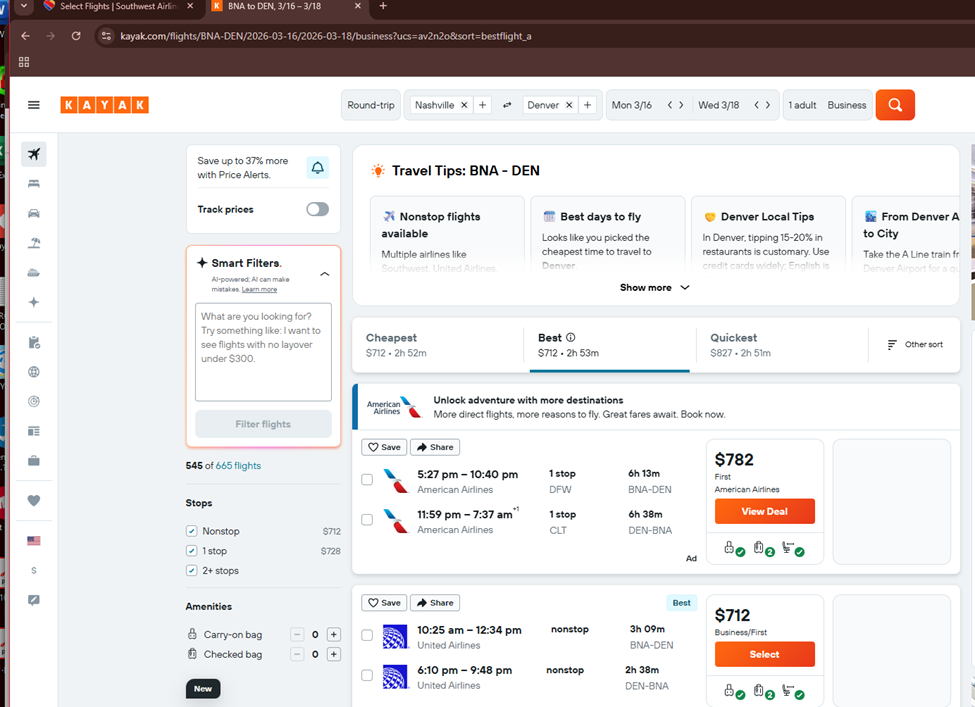Open Trips heart icon in sidebar
This screenshot has height=707, width=975.
(x=34, y=501)
